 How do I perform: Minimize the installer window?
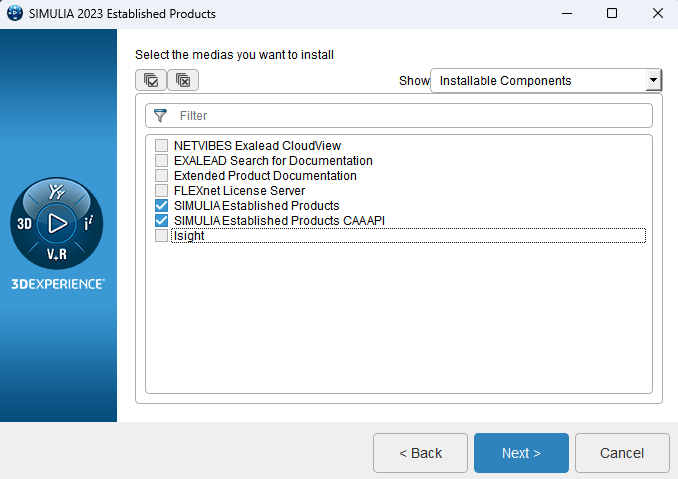tap(566, 13)
